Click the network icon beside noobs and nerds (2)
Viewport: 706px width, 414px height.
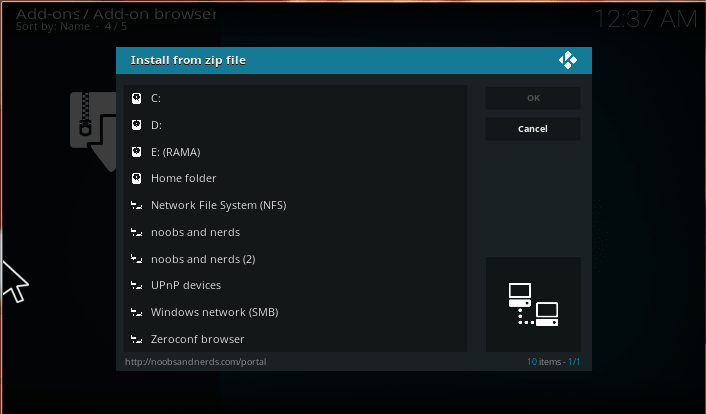(x=136, y=259)
